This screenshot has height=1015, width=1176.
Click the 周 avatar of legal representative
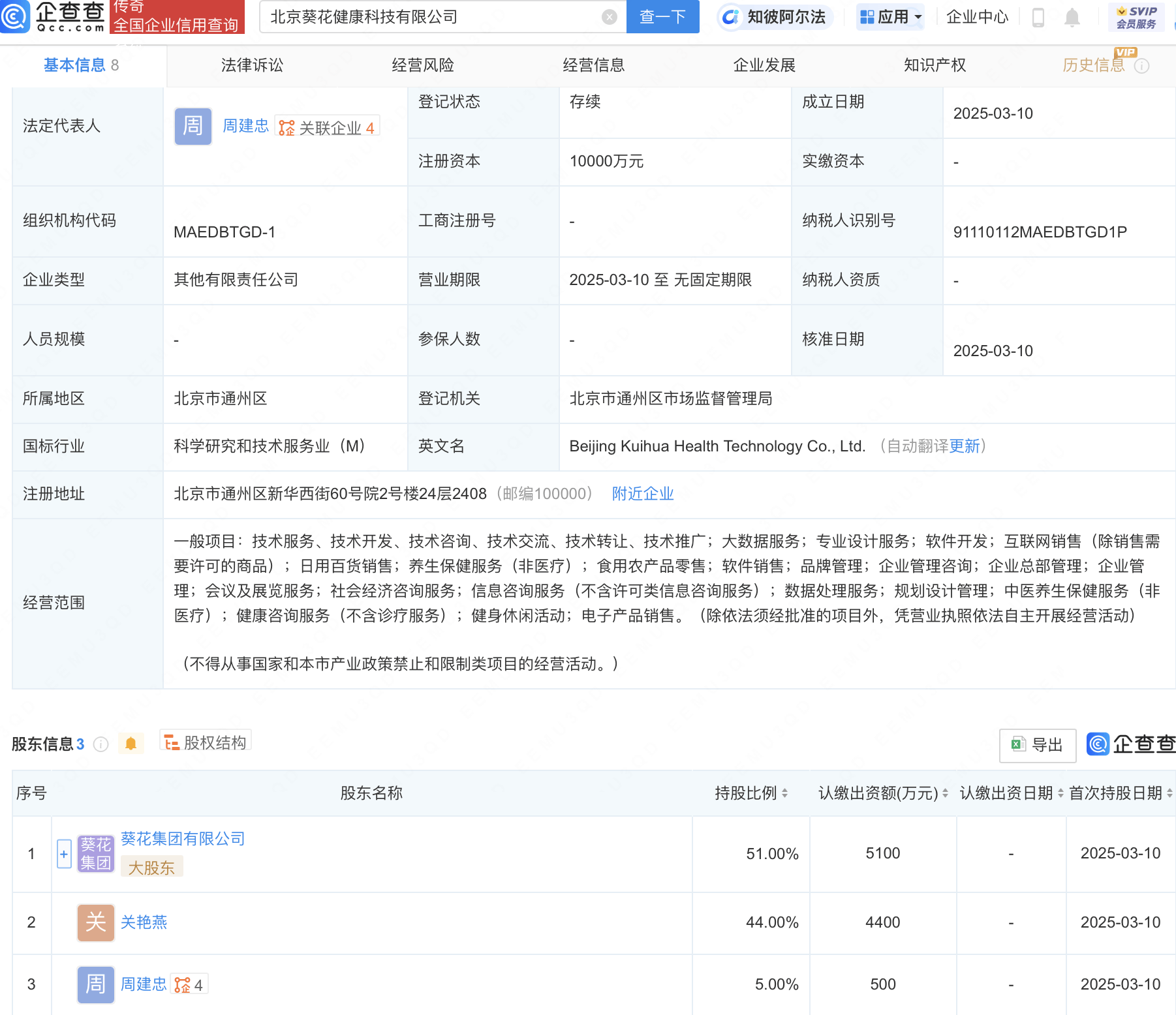(193, 126)
